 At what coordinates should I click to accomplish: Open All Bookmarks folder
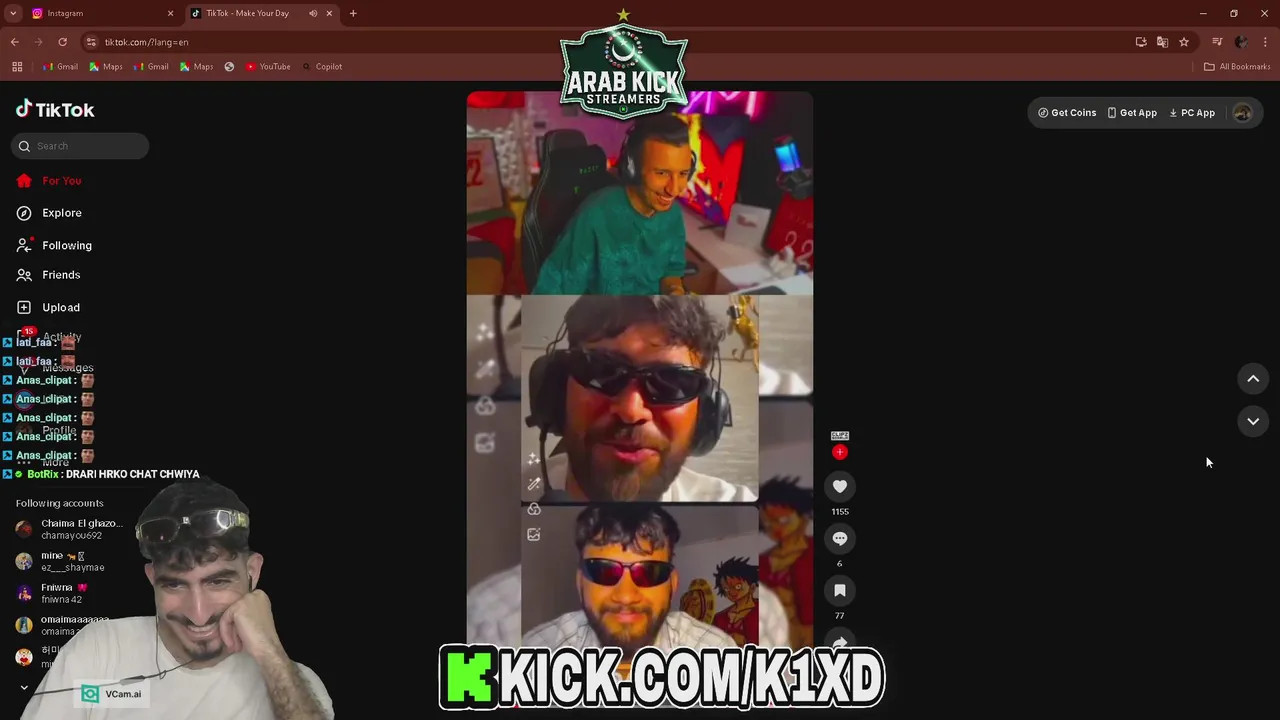1237,67
